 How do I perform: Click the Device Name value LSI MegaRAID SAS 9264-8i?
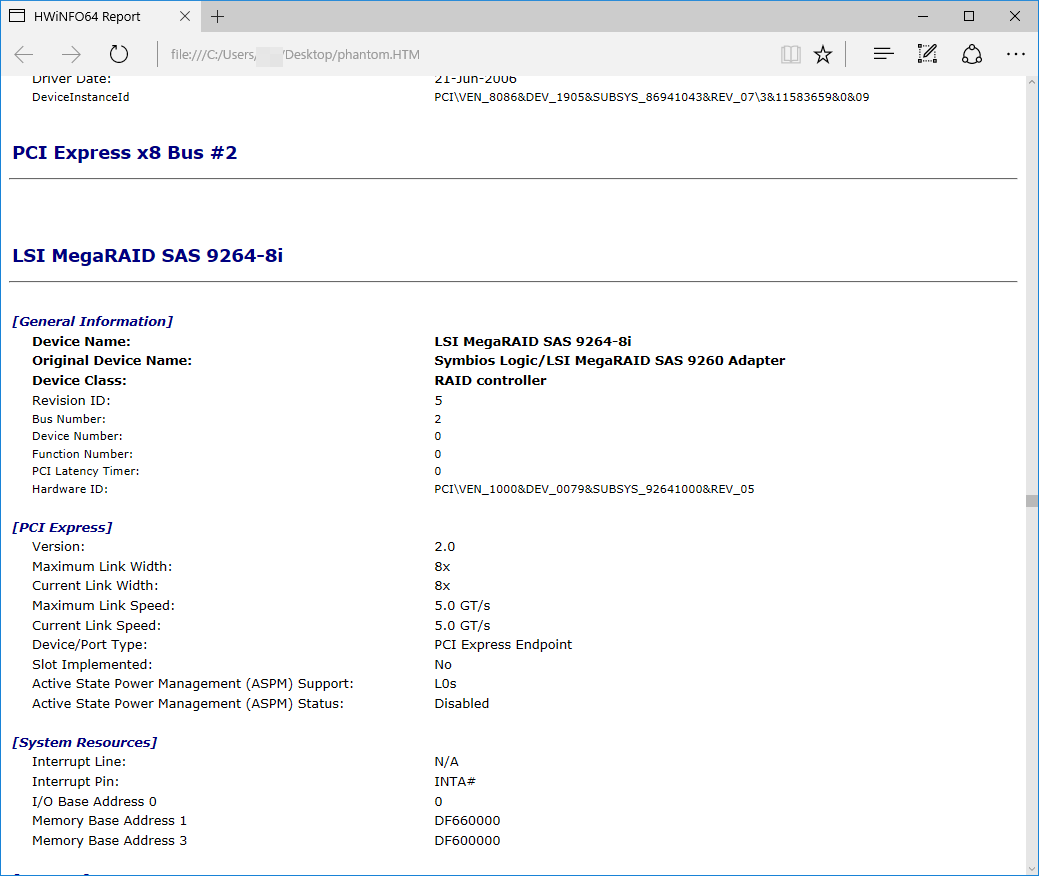coord(533,341)
